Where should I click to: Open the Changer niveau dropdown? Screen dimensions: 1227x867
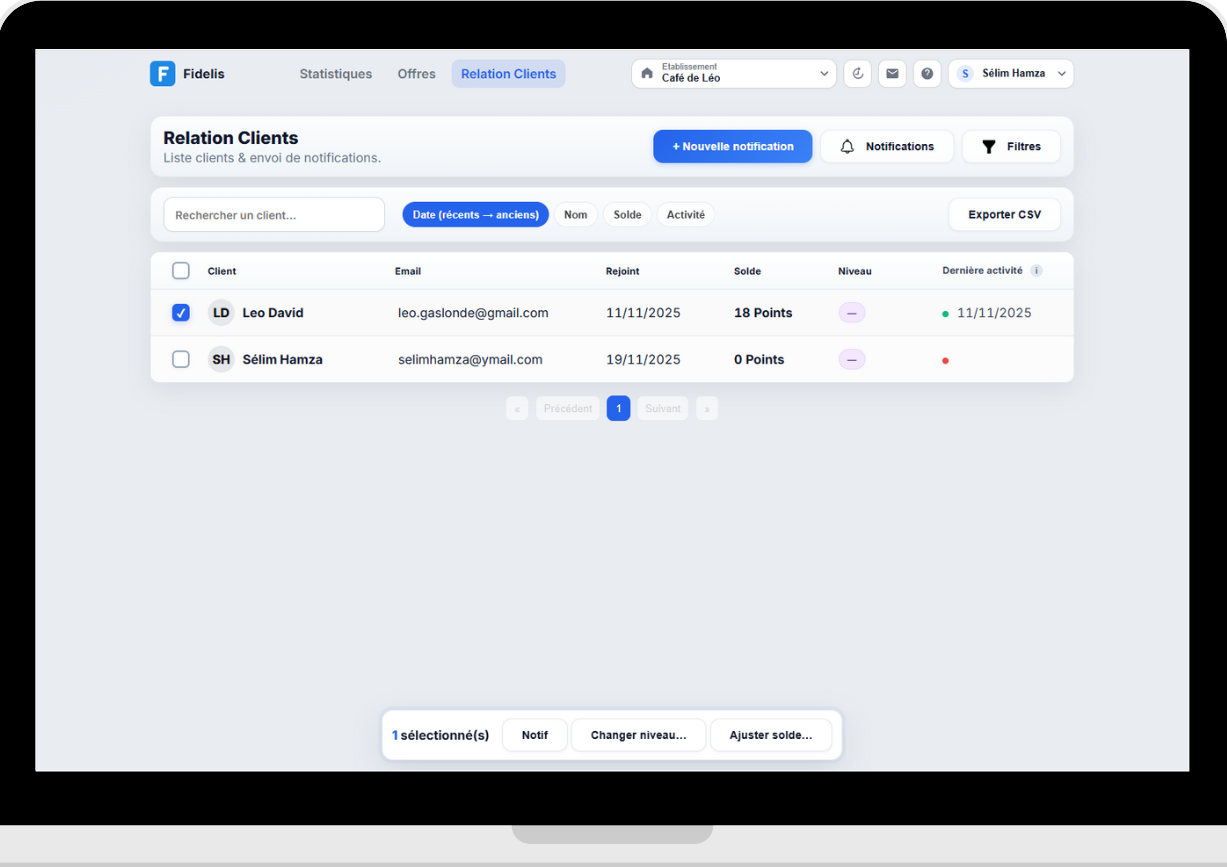click(638, 734)
